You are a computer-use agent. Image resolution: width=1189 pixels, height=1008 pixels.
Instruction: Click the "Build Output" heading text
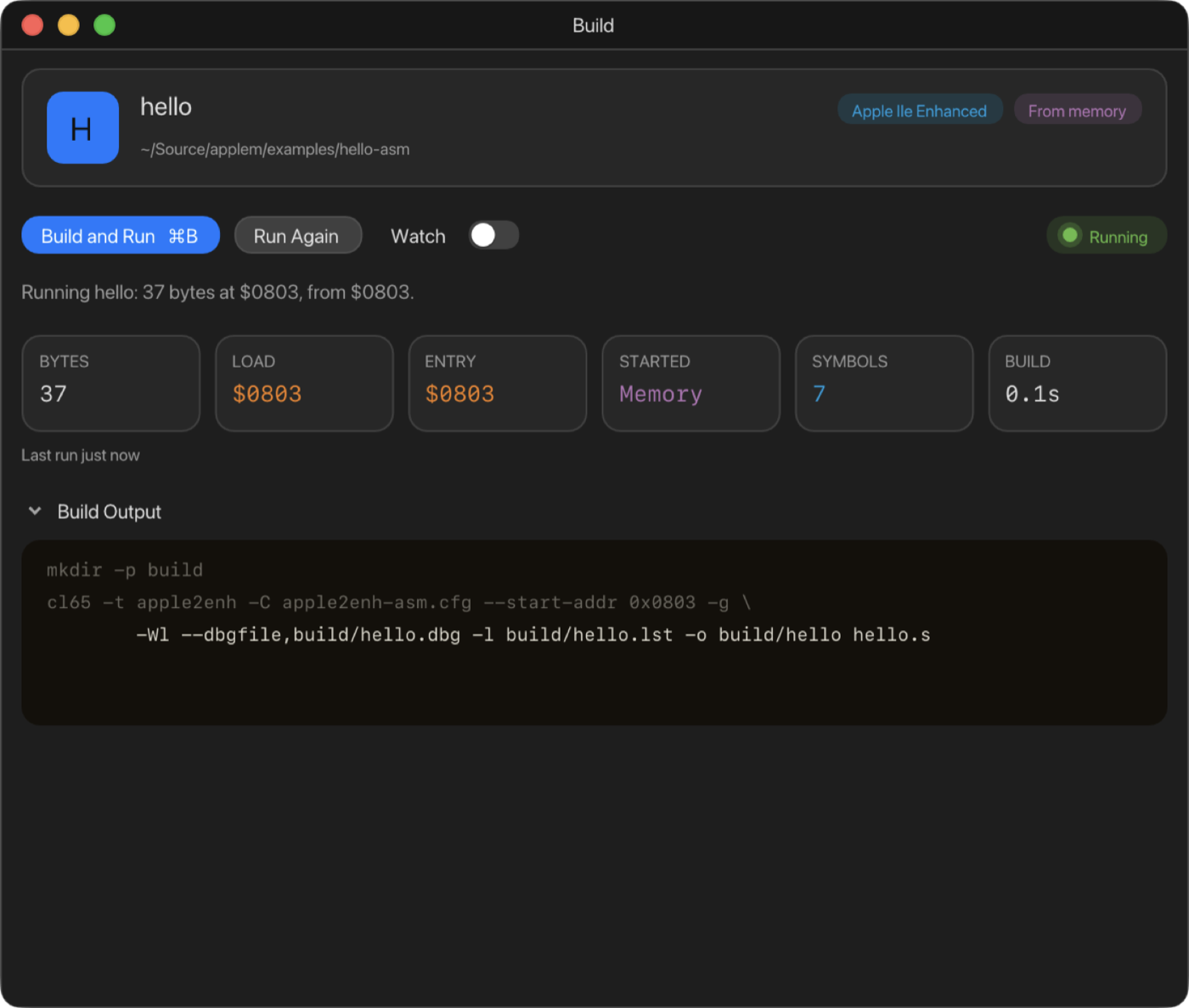110,511
